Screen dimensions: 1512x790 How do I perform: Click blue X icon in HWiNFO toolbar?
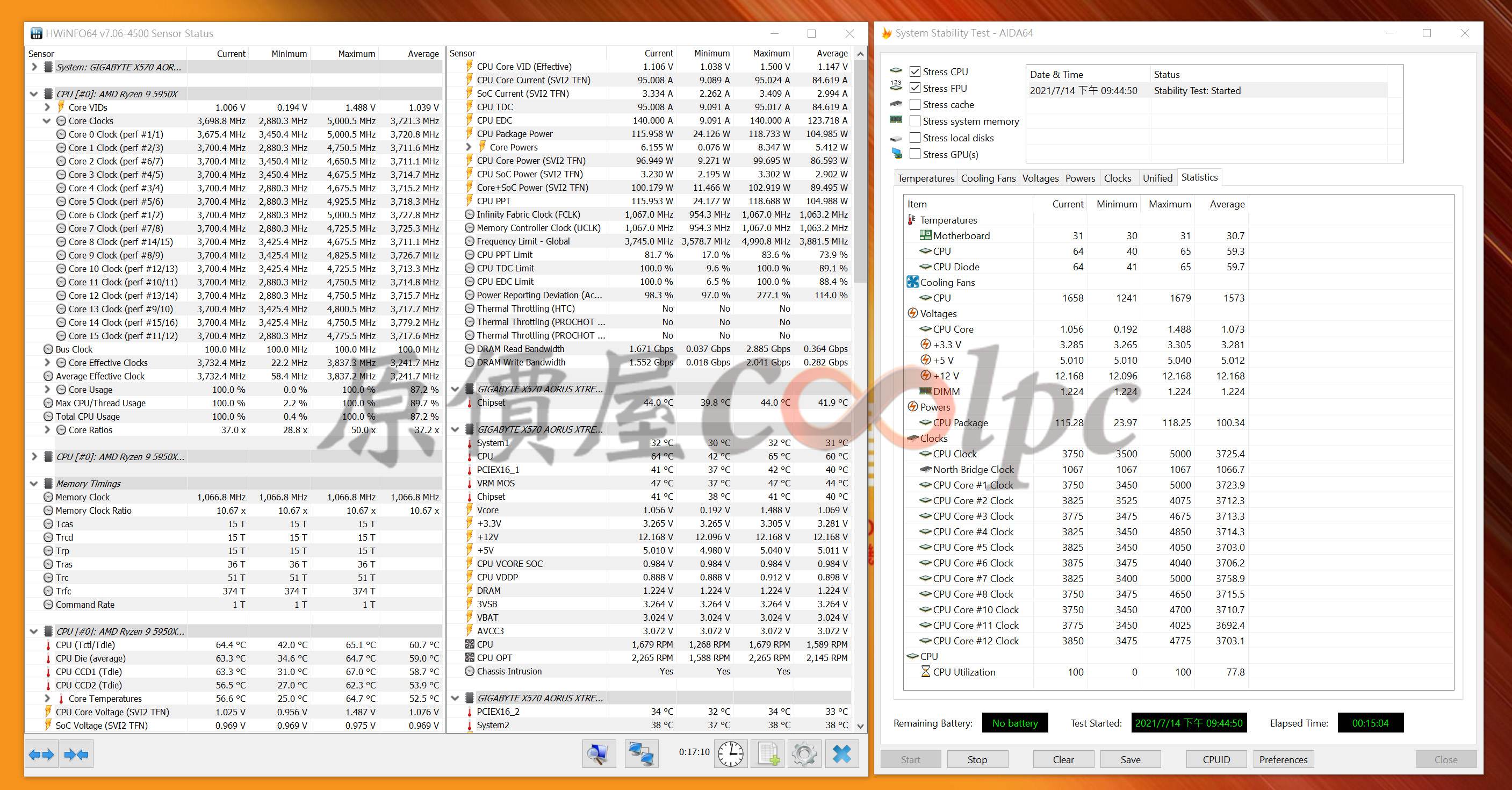841,753
